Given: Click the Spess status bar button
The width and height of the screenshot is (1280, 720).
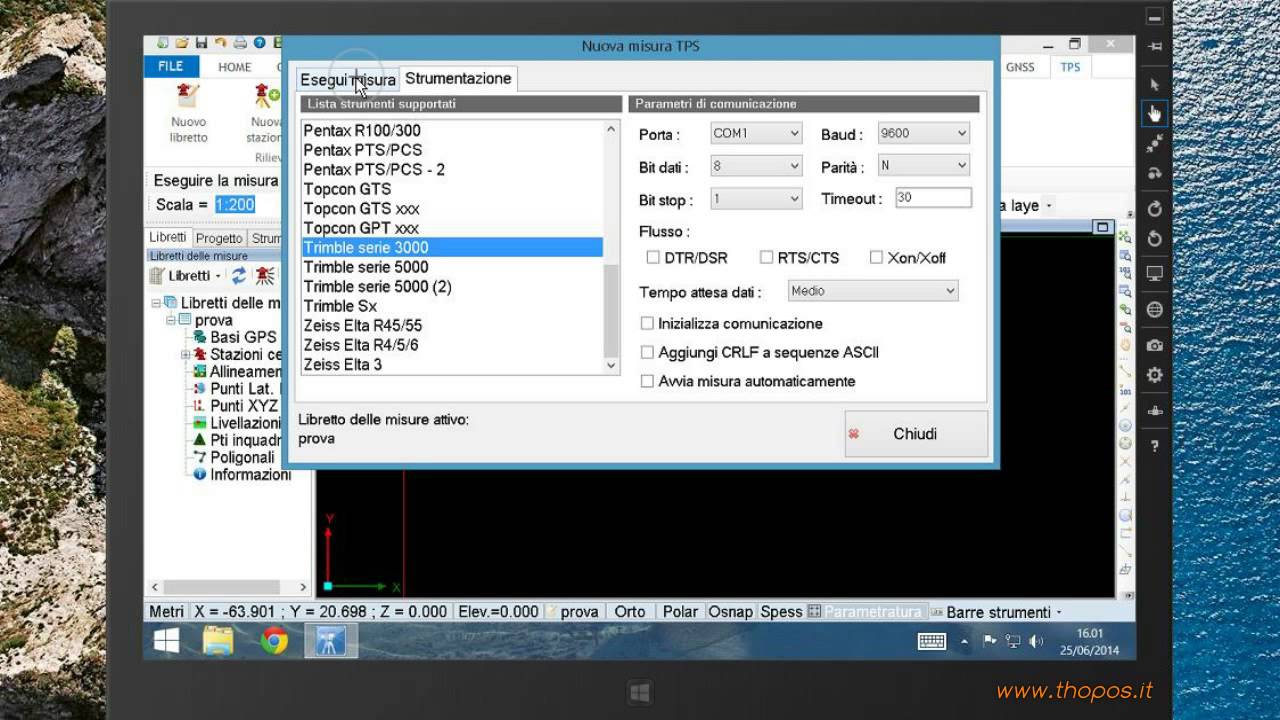Looking at the screenshot, I should (781, 612).
